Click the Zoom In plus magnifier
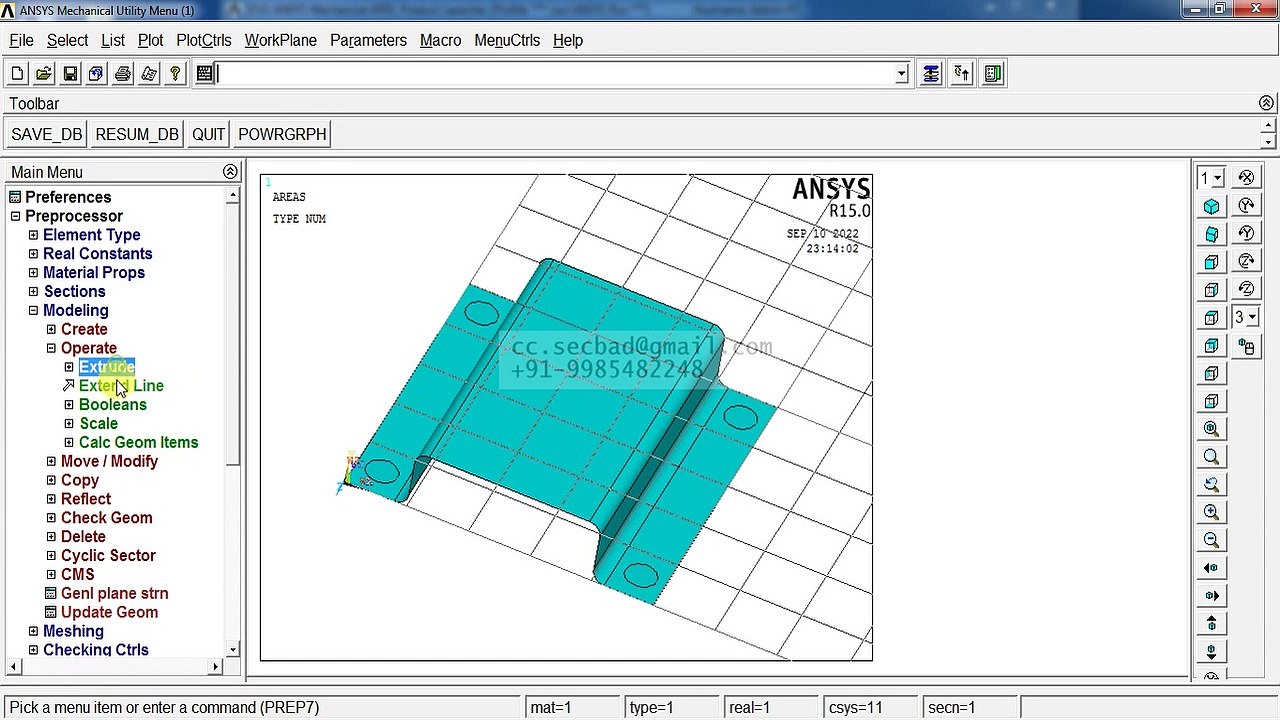The height and width of the screenshot is (720, 1280). point(1212,512)
